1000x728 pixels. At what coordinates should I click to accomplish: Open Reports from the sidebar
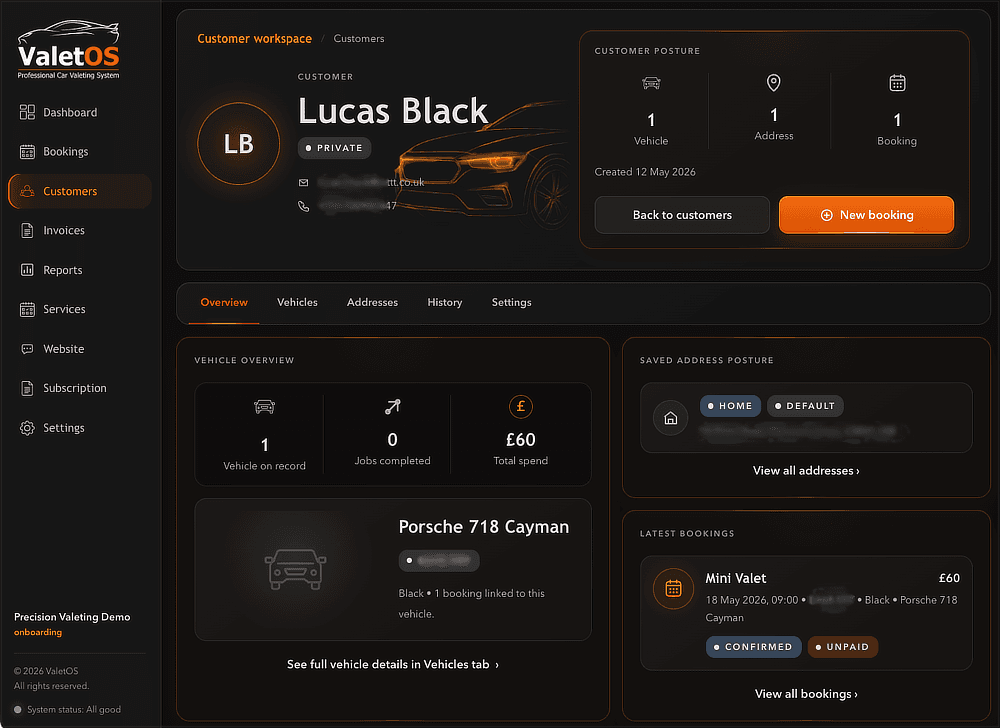[80, 270]
